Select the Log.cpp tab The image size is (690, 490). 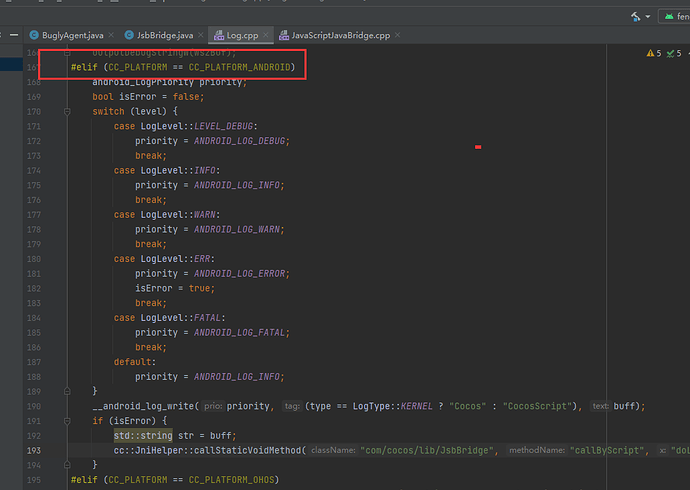coord(242,35)
